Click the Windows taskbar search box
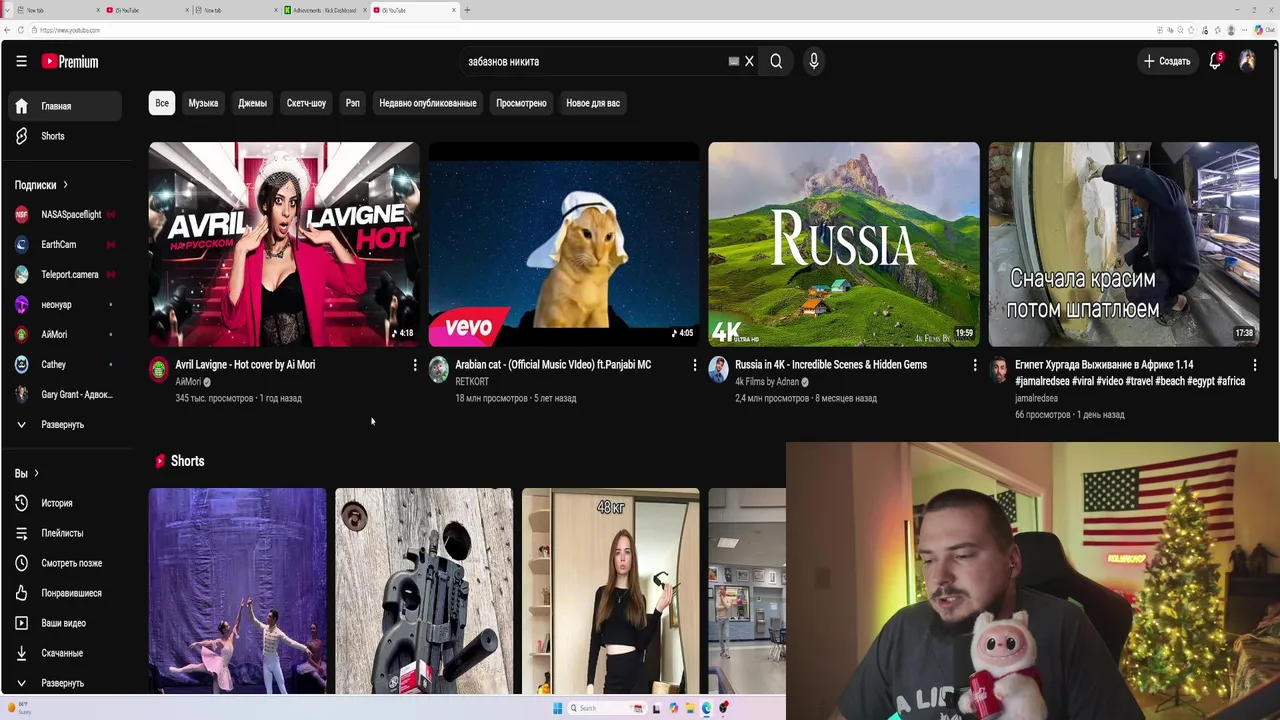 606,708
